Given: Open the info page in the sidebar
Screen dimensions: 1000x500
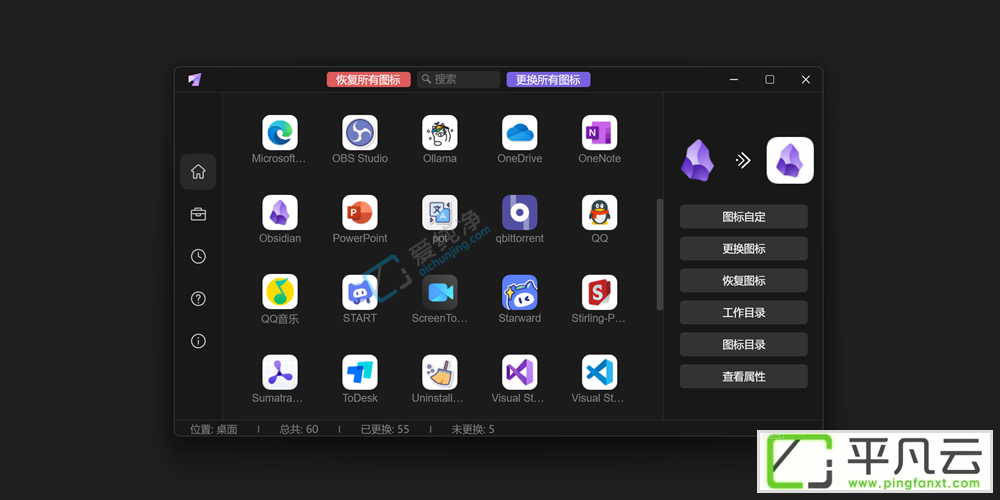Looking at the screenshot, I should 198,341.
